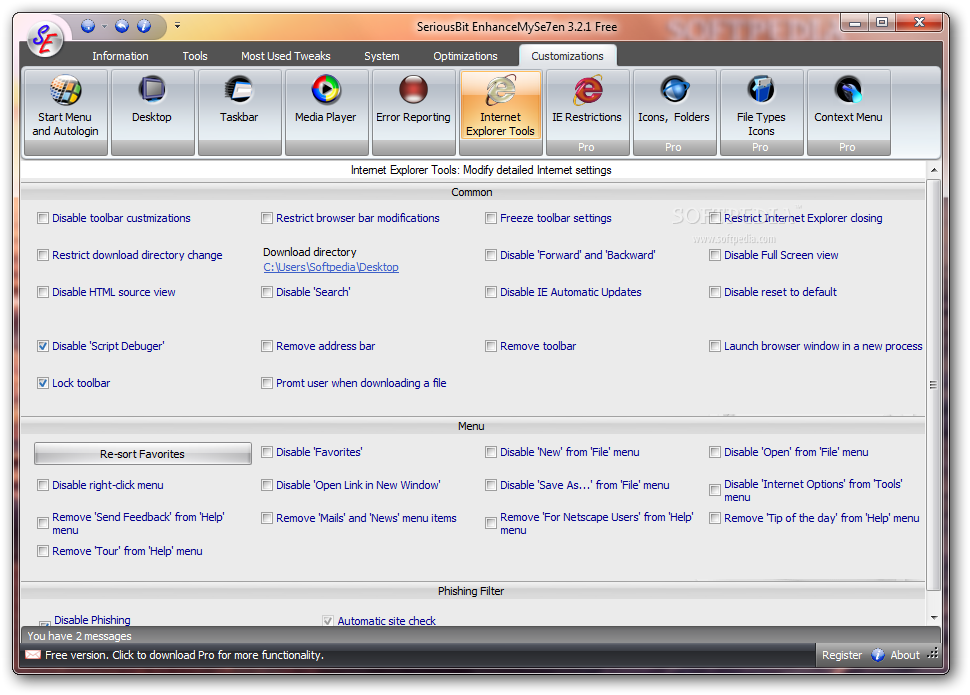970x695 pixels.
Task: Check Freeze toolbar settings
Action: coord(491,218)
